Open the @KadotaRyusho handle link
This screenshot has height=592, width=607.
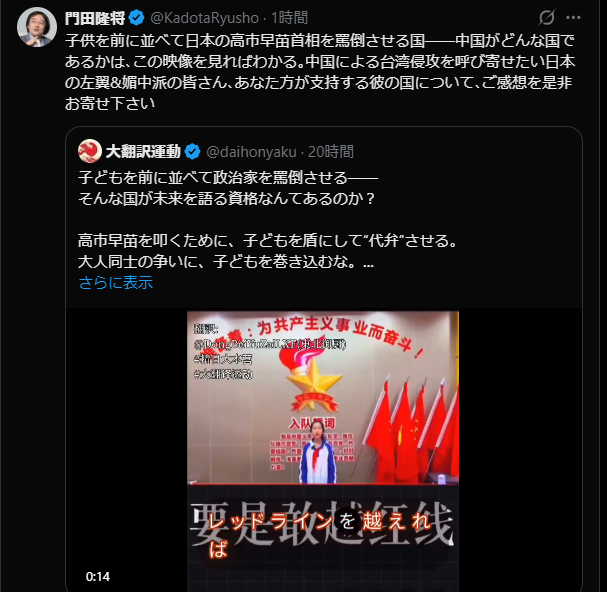pos(204,18)
